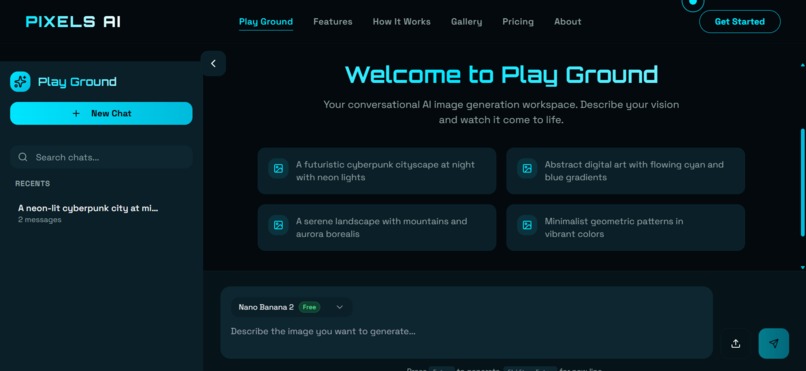Viewport: 806px width, 371px height.
Task: Click image icon on abstract digital art card
Action: click(527, 169)
